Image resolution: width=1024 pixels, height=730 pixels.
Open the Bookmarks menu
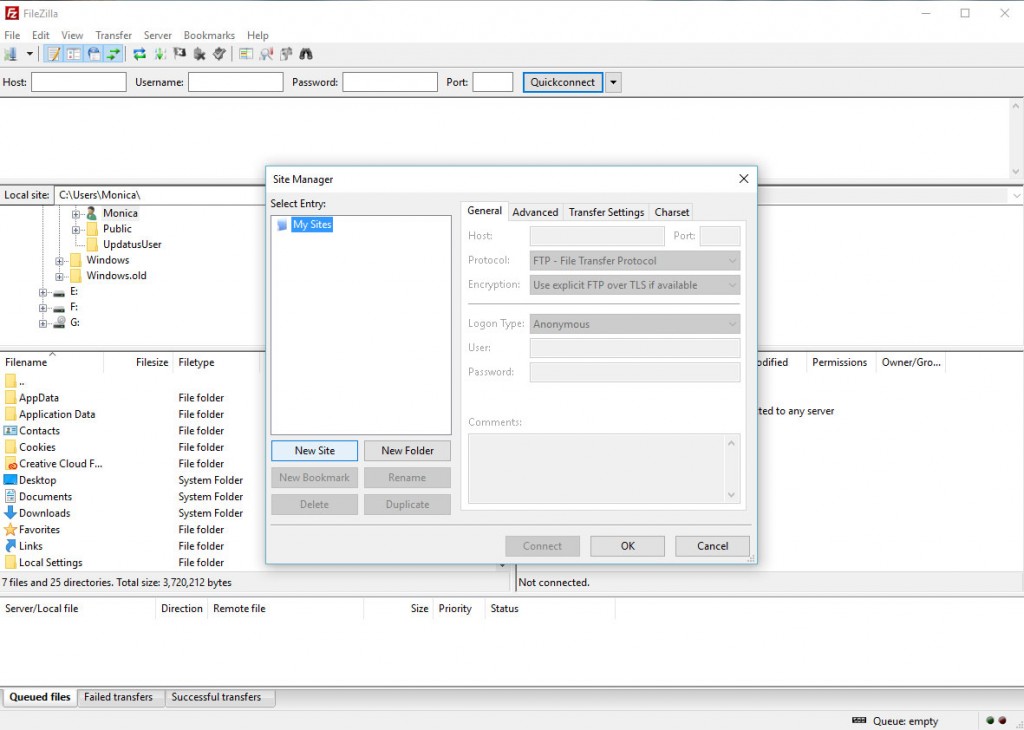[209, 35]
